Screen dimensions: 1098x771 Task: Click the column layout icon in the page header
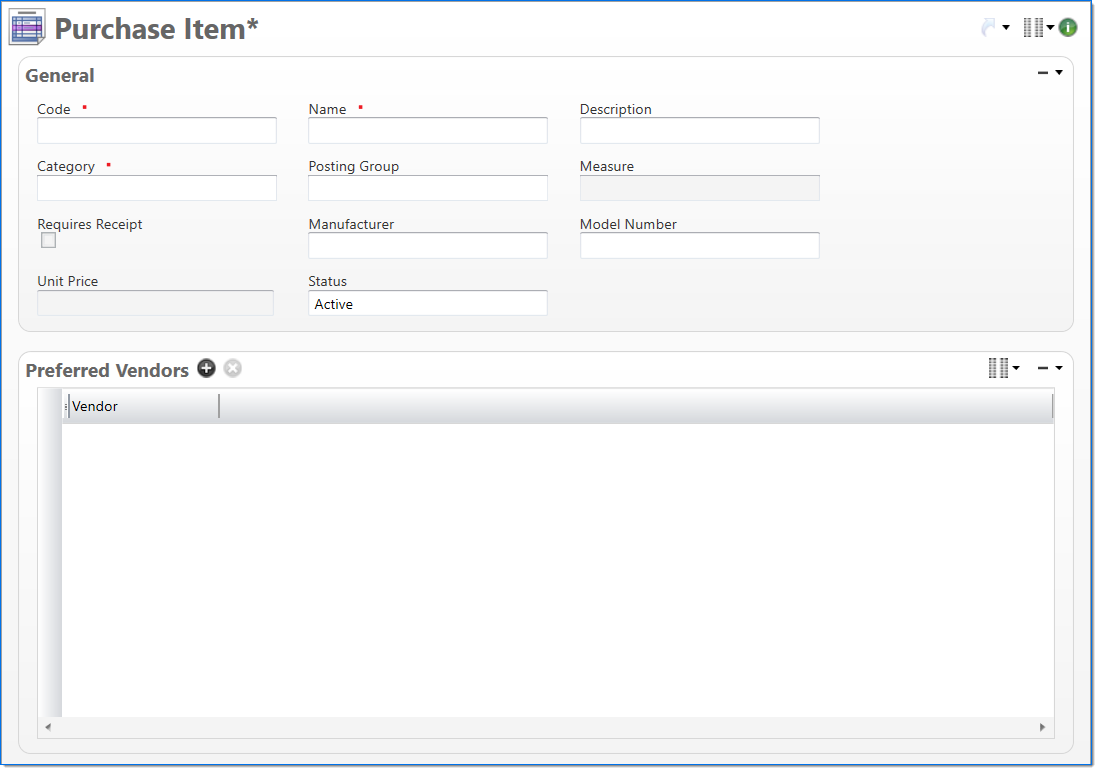click(x=1033, y=28)
